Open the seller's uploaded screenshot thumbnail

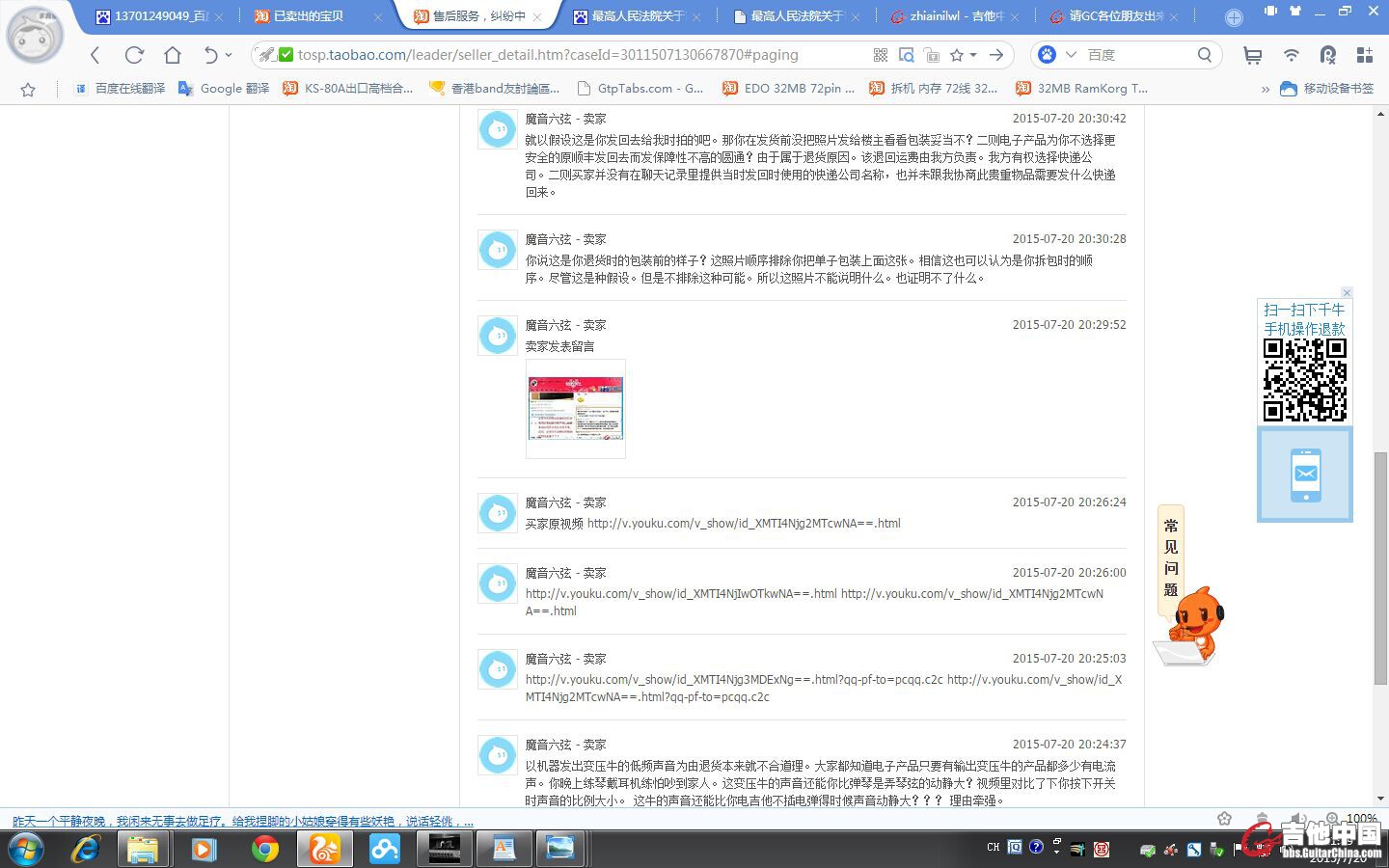coord(576,409)
